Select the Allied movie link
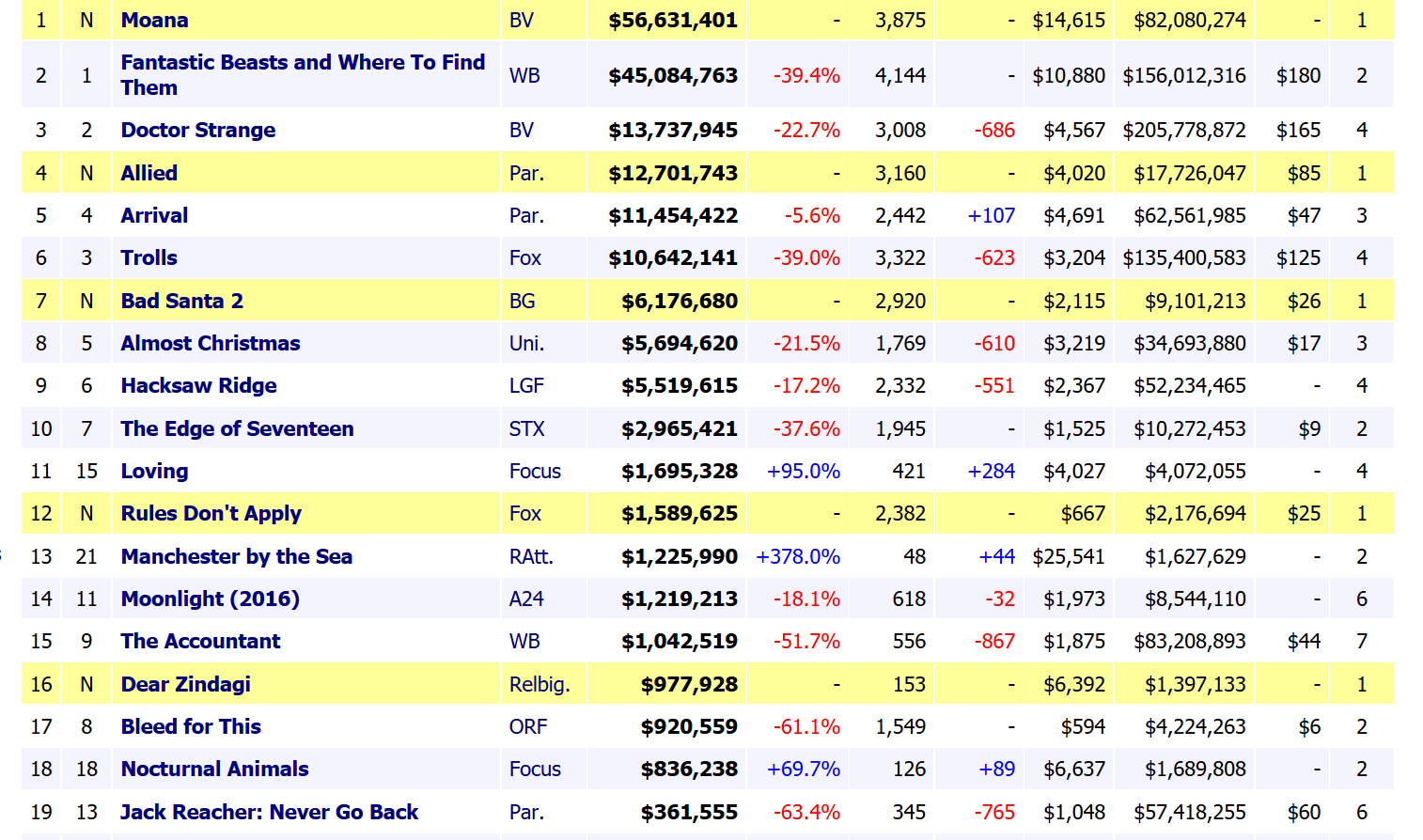 click(x=149, y=173)
